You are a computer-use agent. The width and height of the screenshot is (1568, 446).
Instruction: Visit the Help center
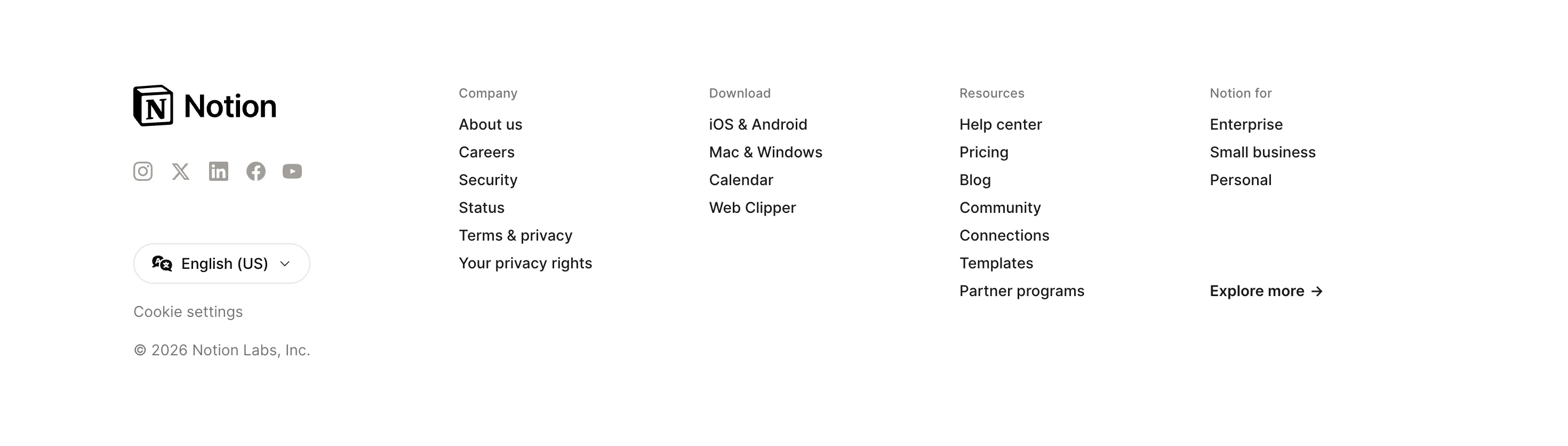1001,124
